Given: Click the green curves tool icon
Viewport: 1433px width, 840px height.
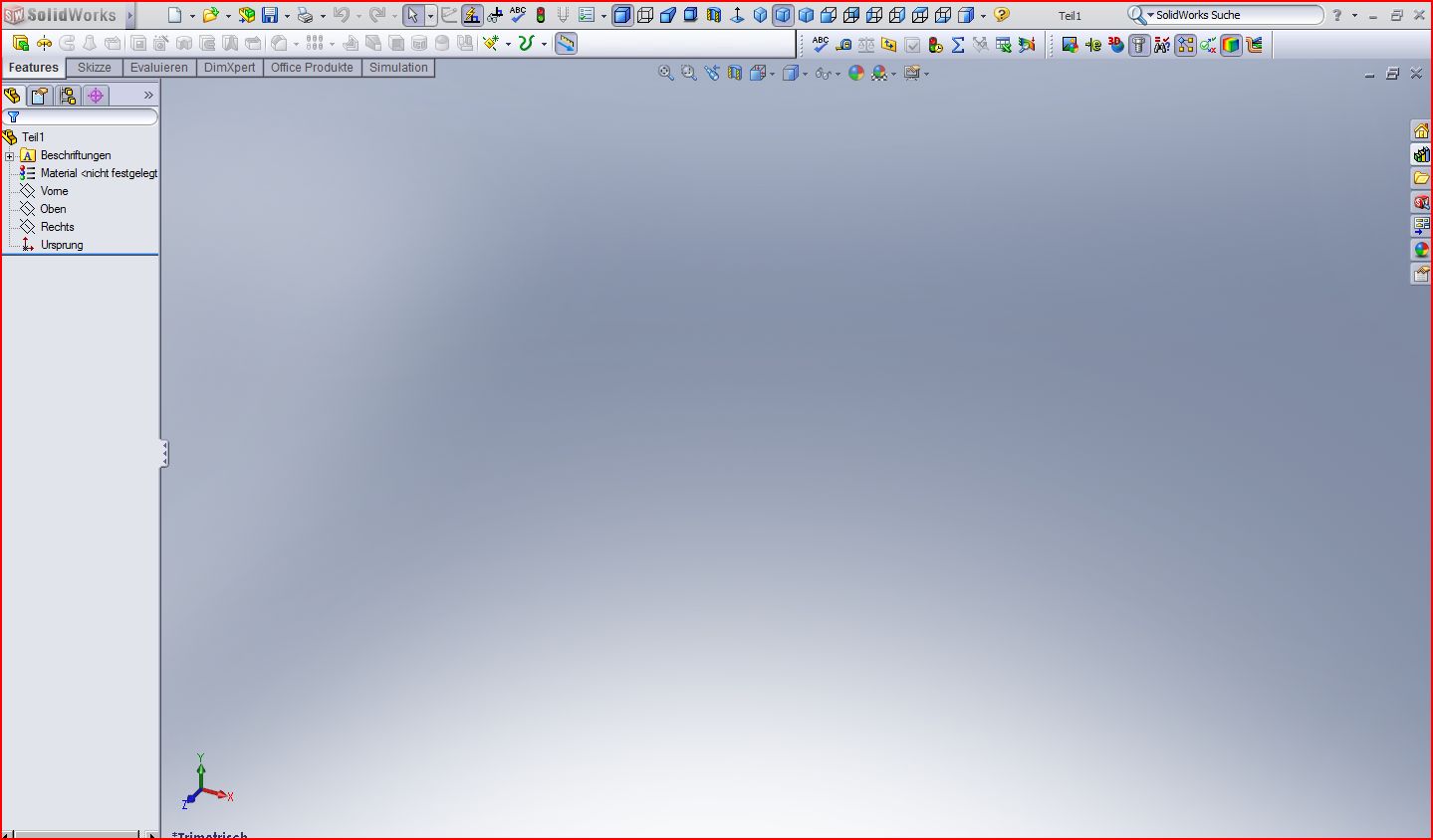Looking at the screenshot, I should 527,43.
